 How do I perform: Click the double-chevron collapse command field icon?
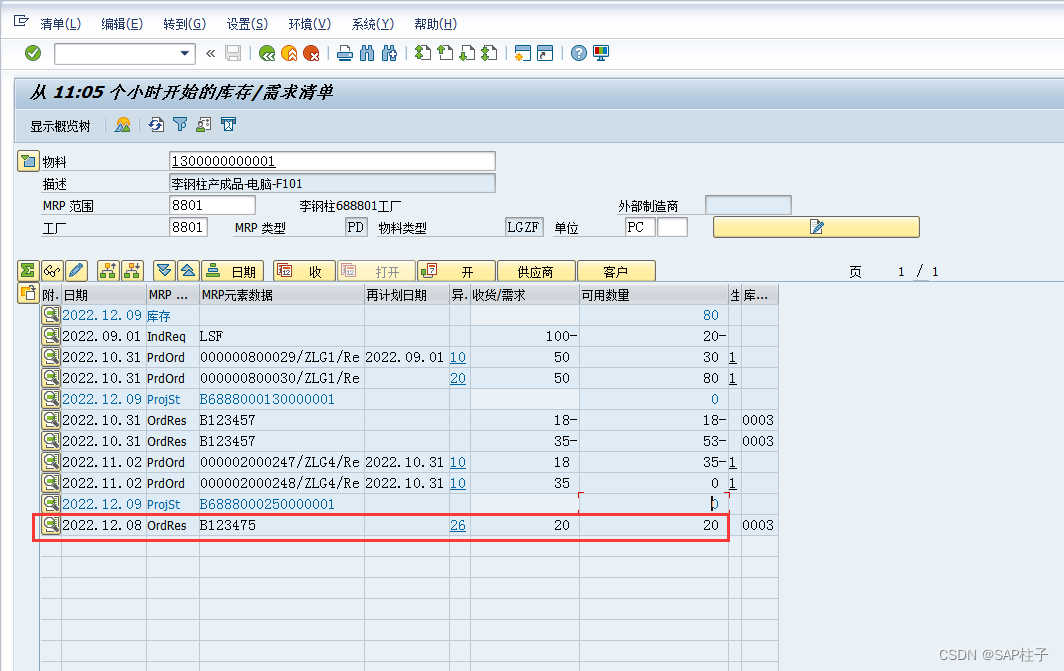coord(210,53)
